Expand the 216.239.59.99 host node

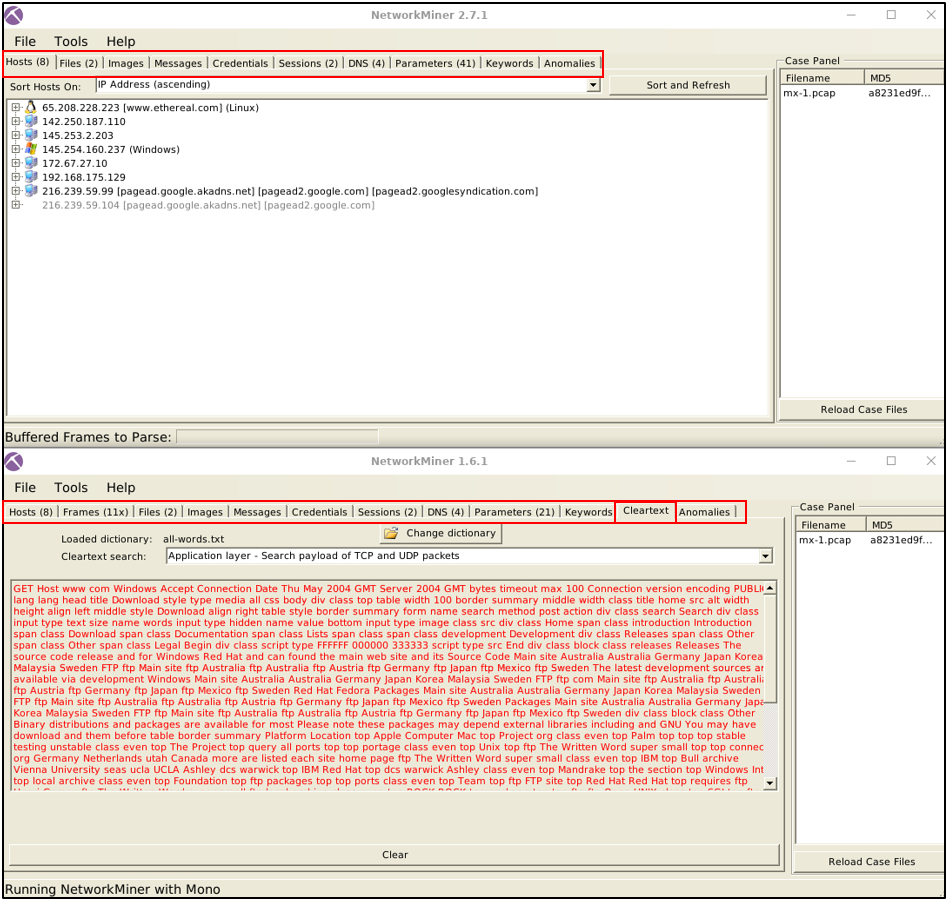tap(16, 190)
